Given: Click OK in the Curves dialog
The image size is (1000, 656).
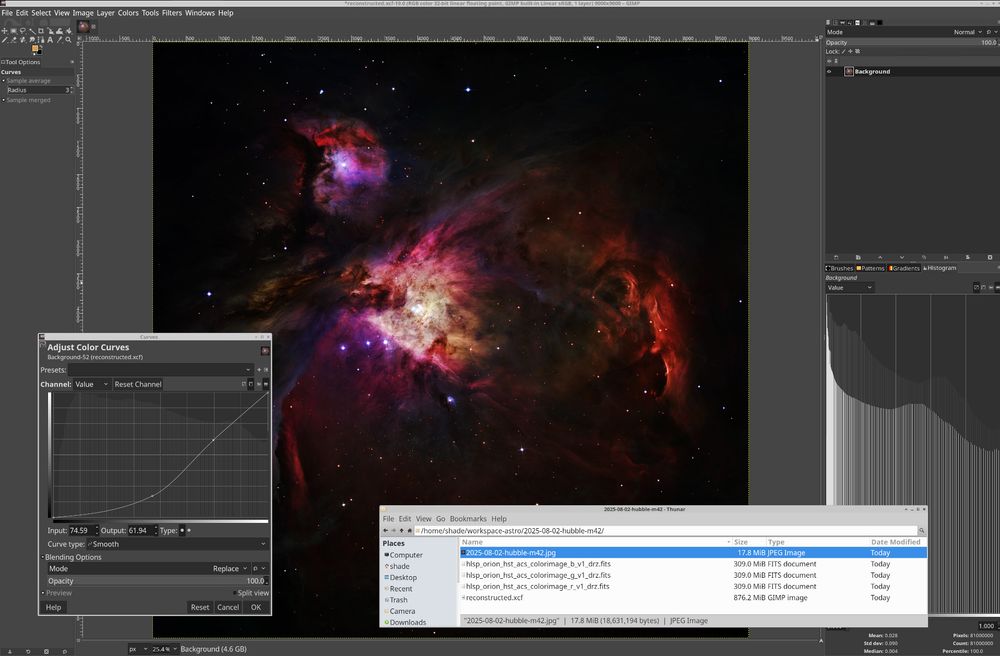Looking at the screenshot, I should click(256, 608).
